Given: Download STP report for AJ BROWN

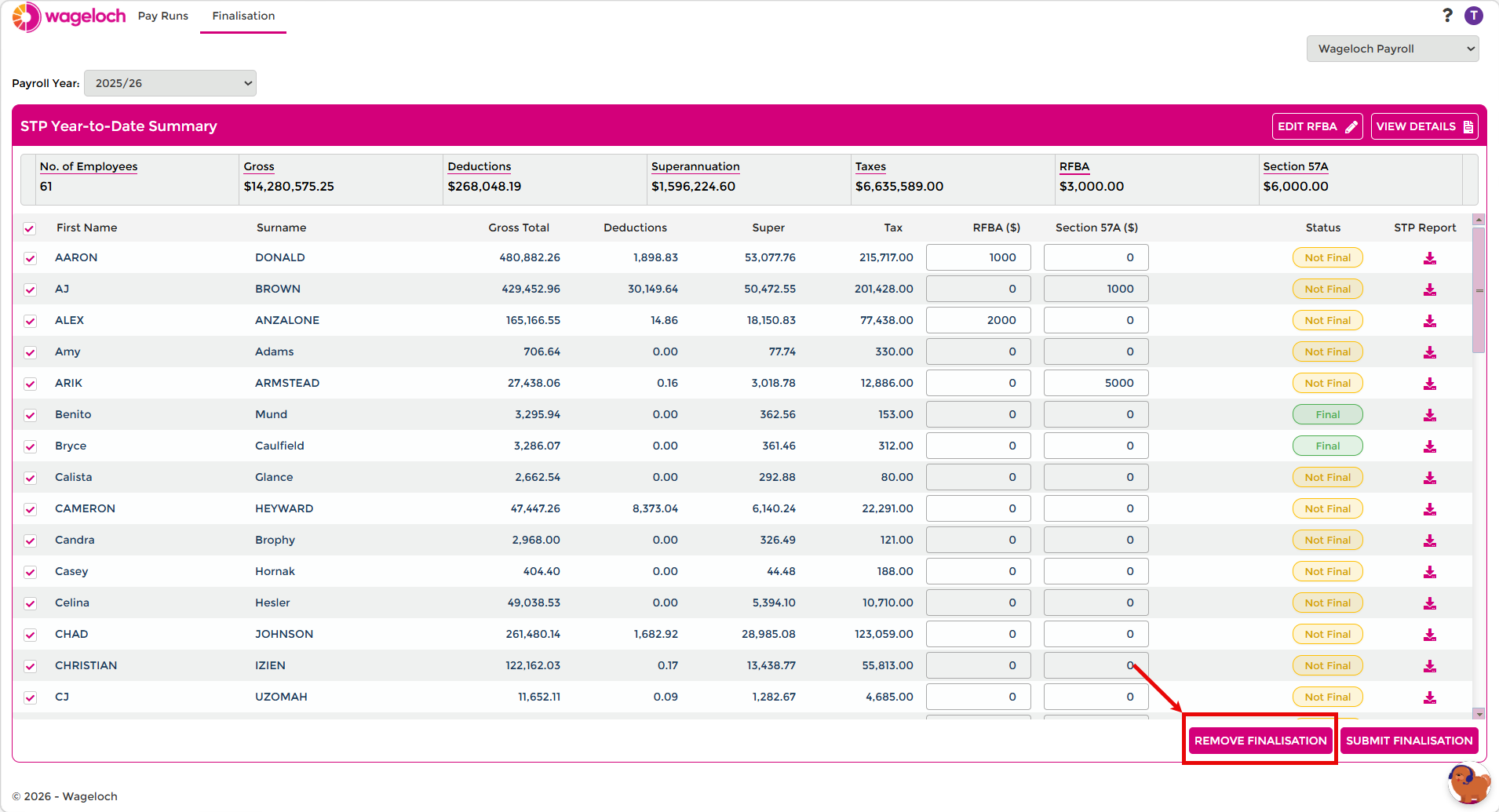Looking at the screenshot, I should (1430, 289).
